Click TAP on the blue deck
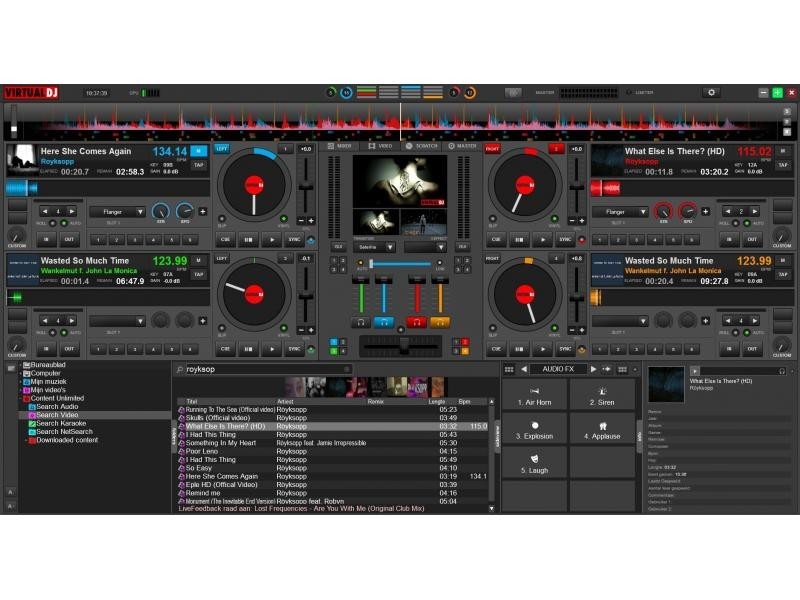 198,165
